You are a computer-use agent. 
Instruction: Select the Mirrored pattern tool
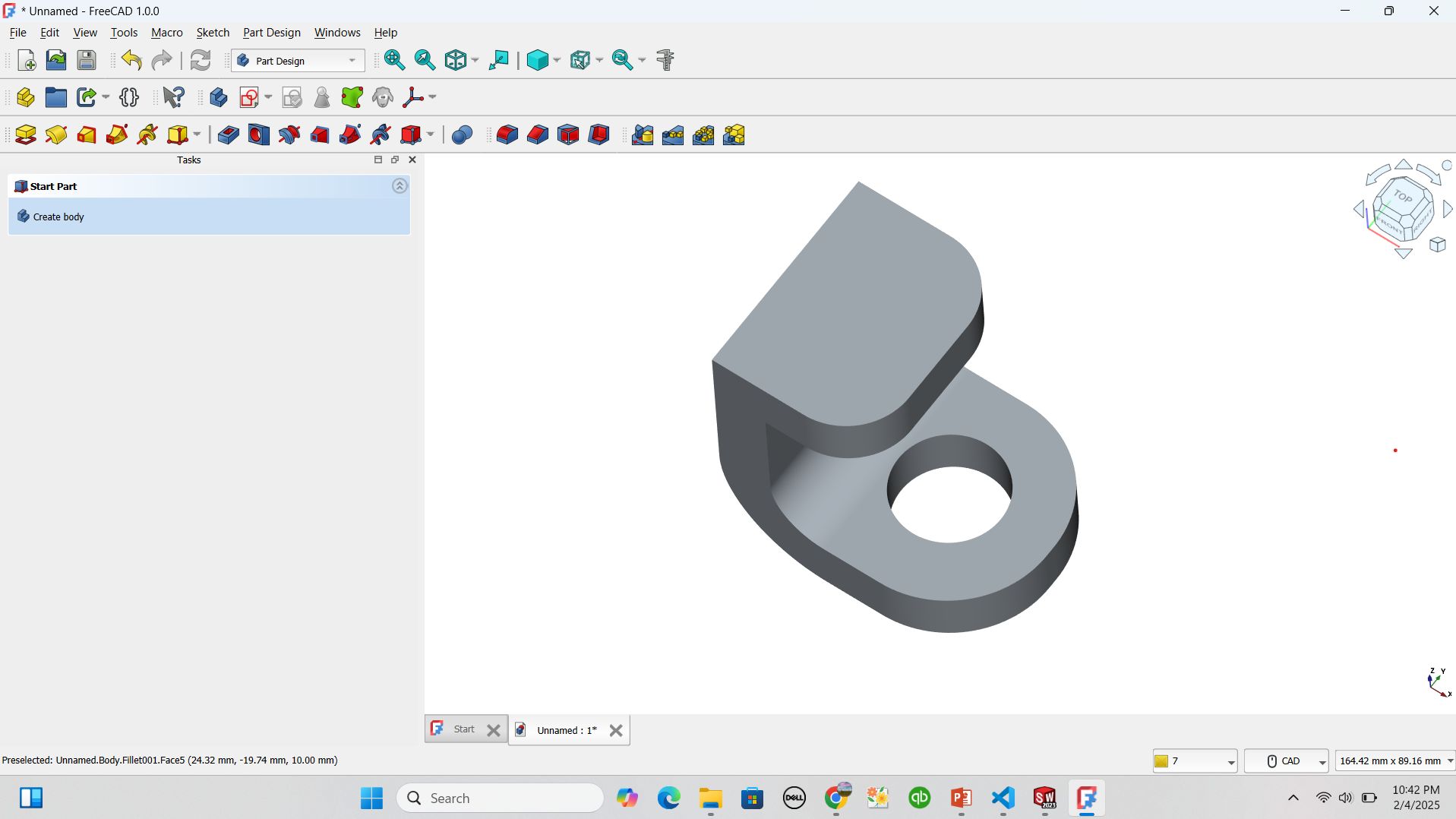click(643, 135)
